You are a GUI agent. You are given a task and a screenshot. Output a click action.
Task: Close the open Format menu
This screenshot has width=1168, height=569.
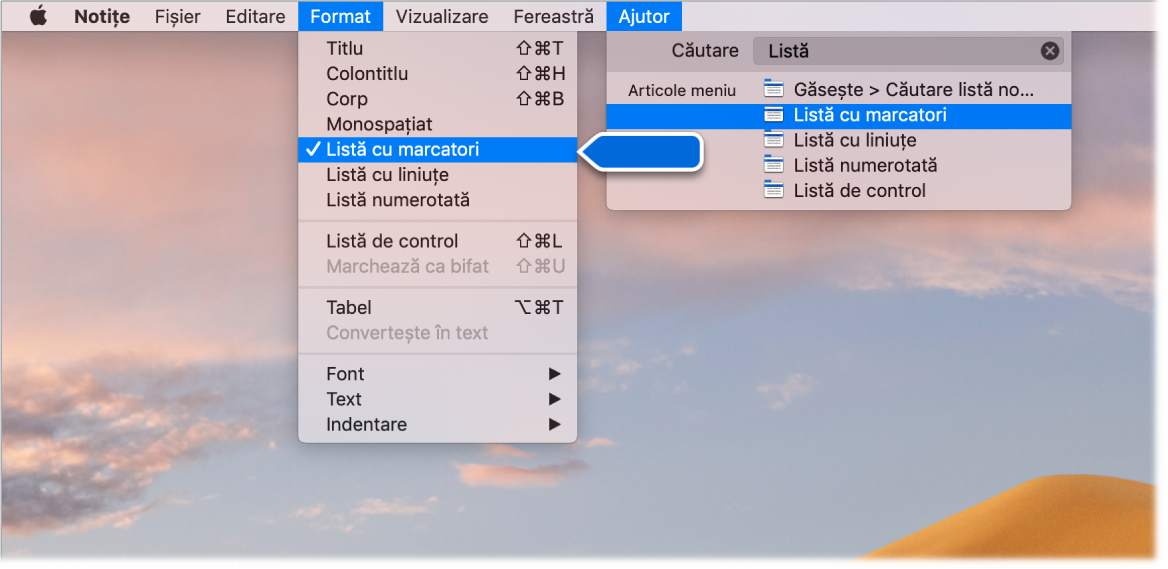point(340,16)
